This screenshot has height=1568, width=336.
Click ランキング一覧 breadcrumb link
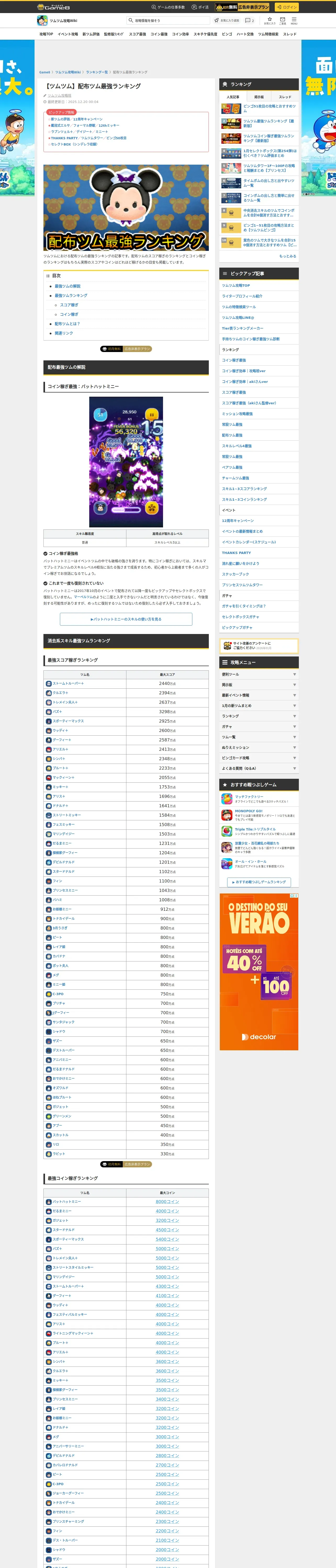97,72
